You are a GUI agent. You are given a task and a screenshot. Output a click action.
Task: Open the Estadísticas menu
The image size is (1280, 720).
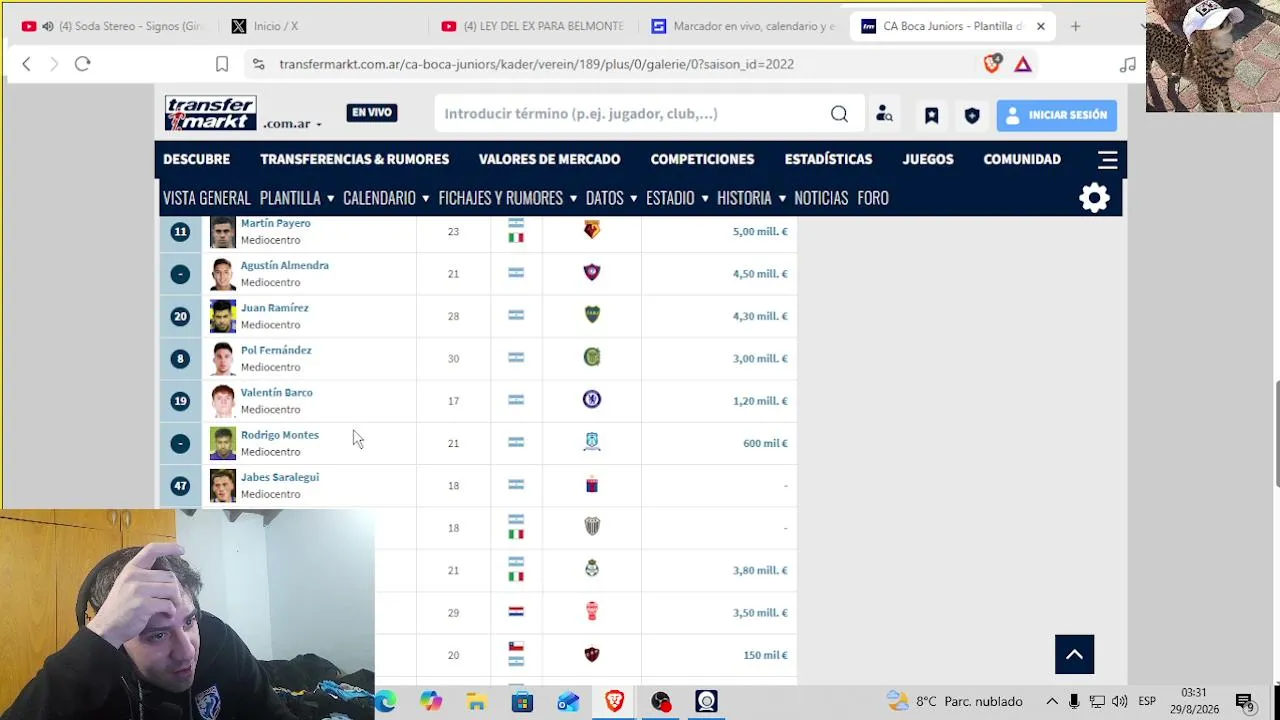coord(828,159)
